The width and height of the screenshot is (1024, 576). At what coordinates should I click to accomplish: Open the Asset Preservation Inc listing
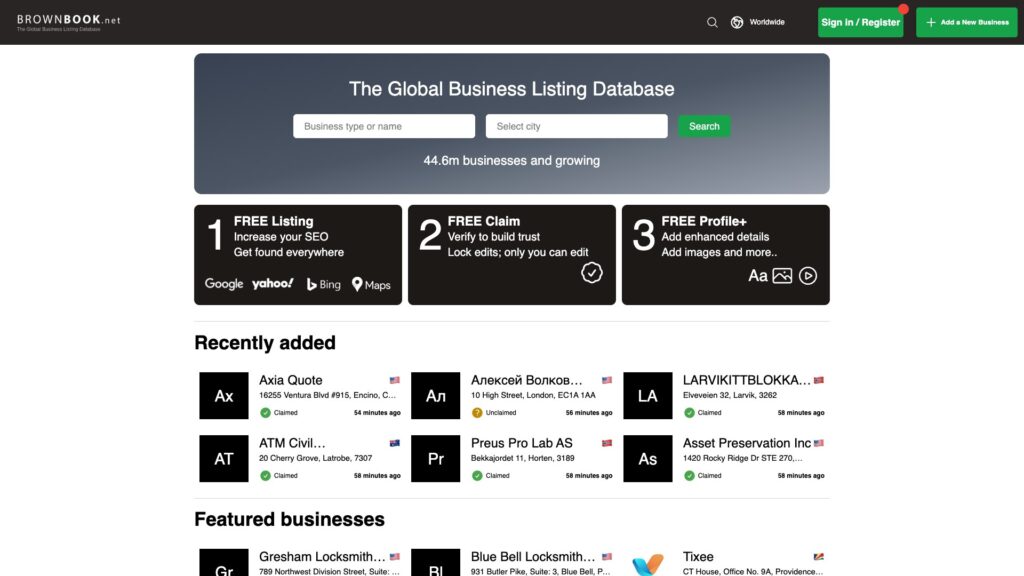pos(746,443)
